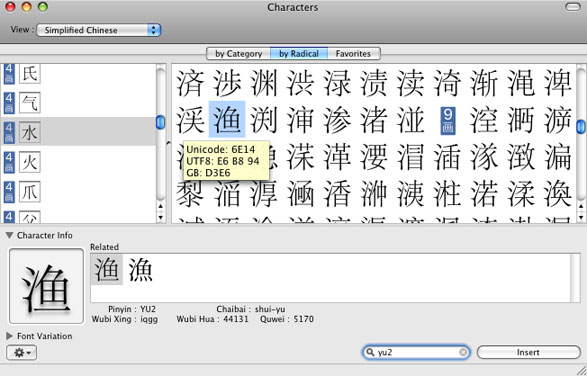The width and height of the screenshot is (587, 376).
Task: Select the by Radical tab
Action: pyautogui.click(x=299, y=54)
